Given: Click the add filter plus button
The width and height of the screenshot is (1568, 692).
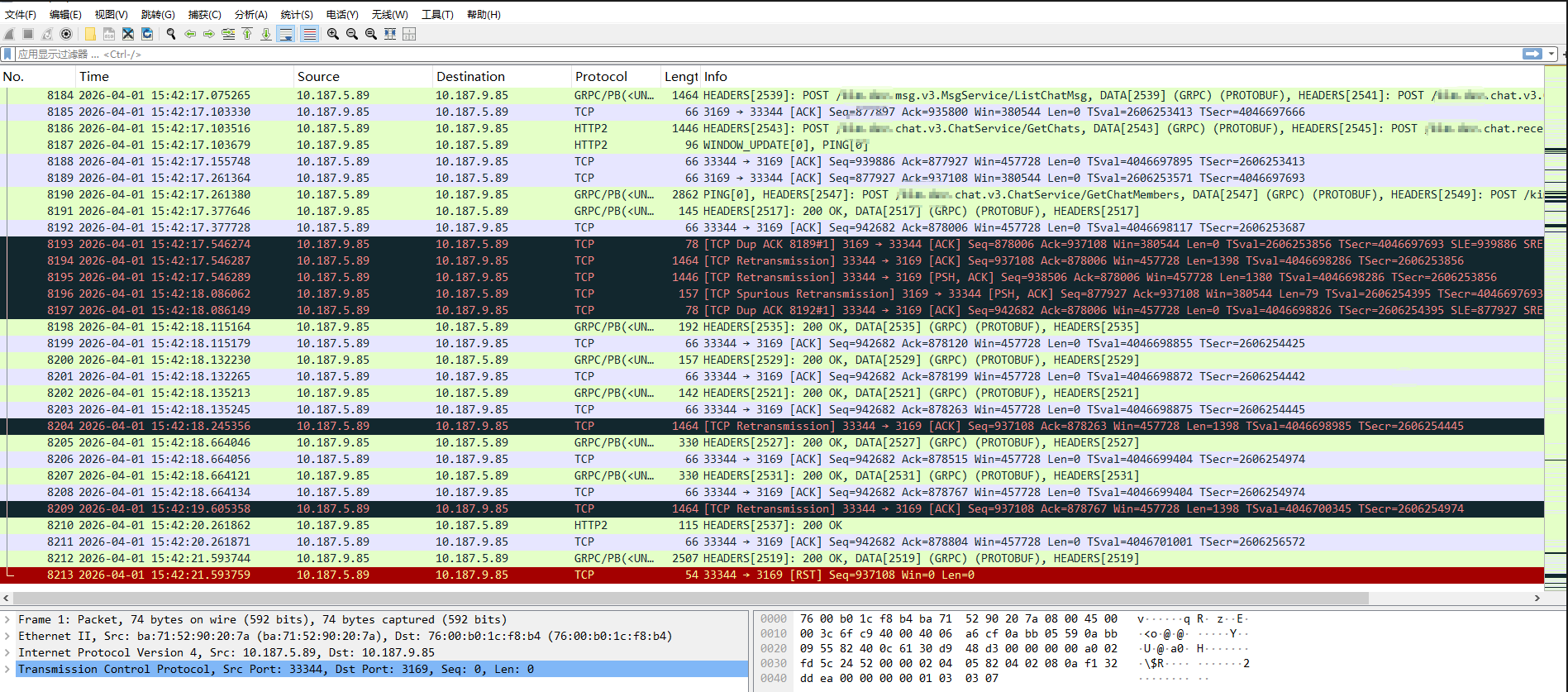Looking at the screenshot, I should 1563,54.
